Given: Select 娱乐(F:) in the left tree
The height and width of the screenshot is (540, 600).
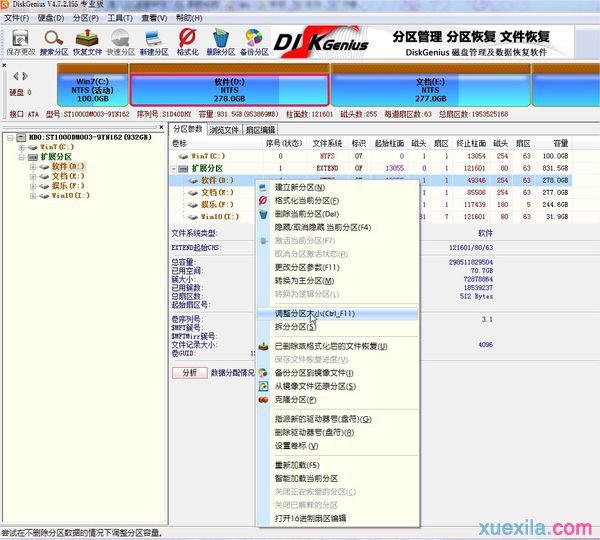Looking at the screenshot, I should [68, 186].
